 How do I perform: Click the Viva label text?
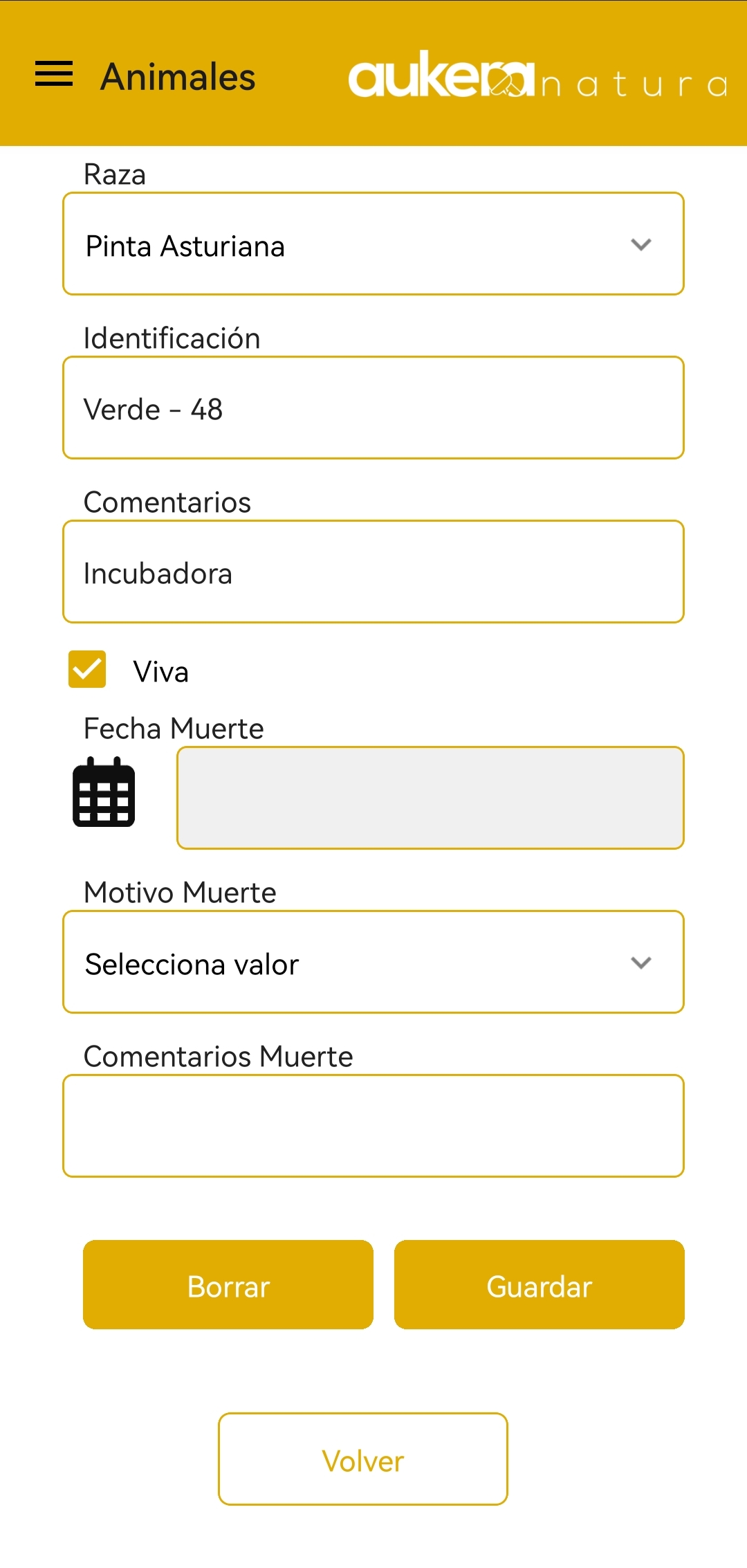tap(160, 672)
